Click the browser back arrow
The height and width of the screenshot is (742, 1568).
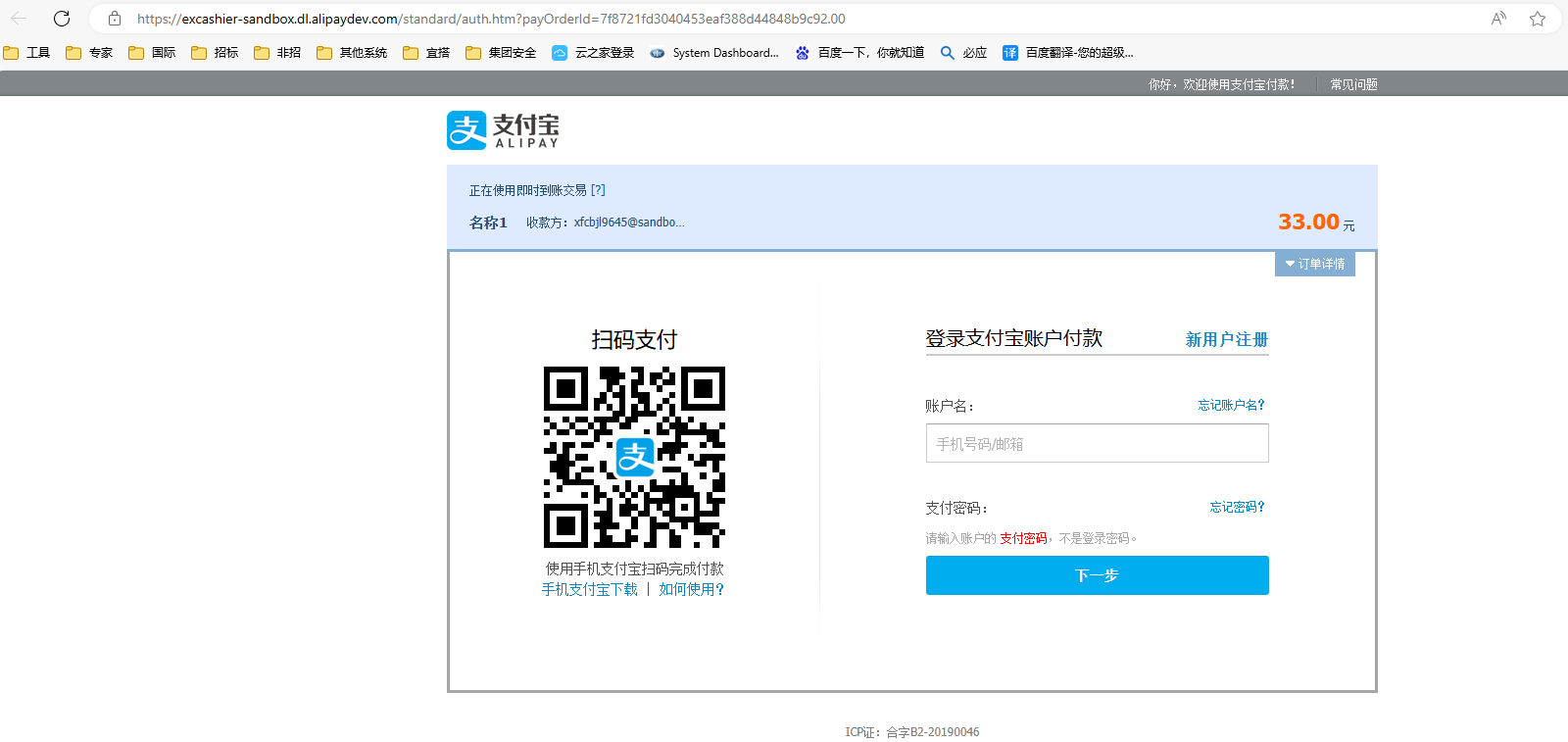pyautogui.click(x=19, y=19)
